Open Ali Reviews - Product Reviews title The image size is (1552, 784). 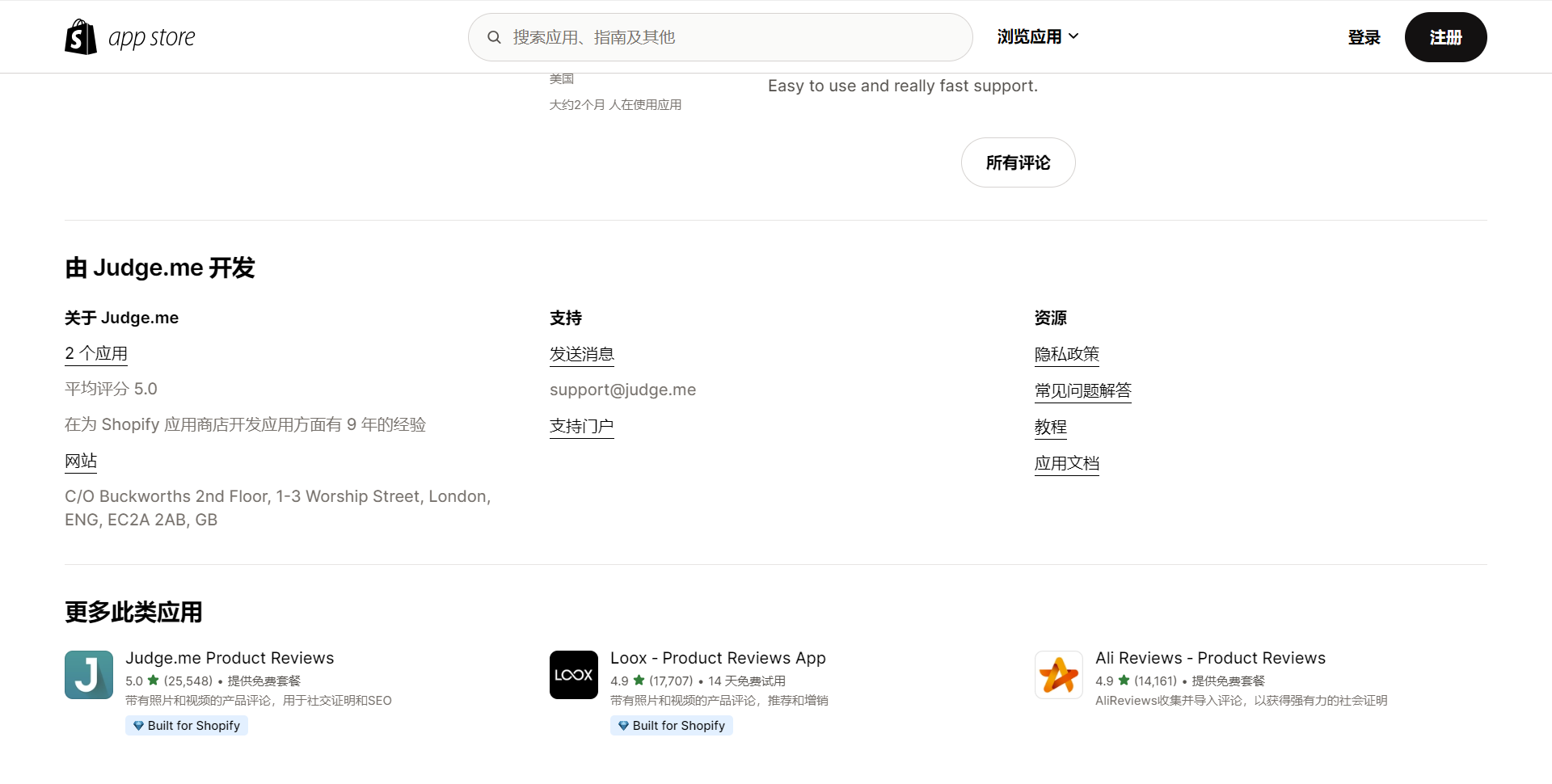point(1210,658)
